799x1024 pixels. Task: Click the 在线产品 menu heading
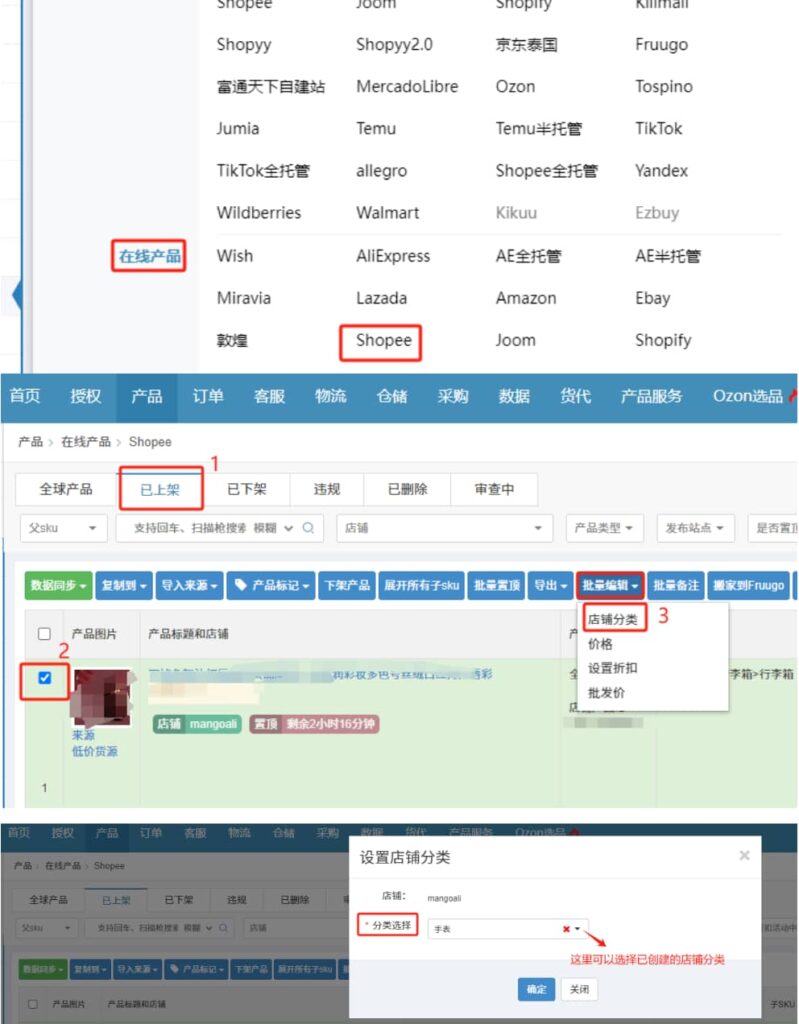[149, 256]
